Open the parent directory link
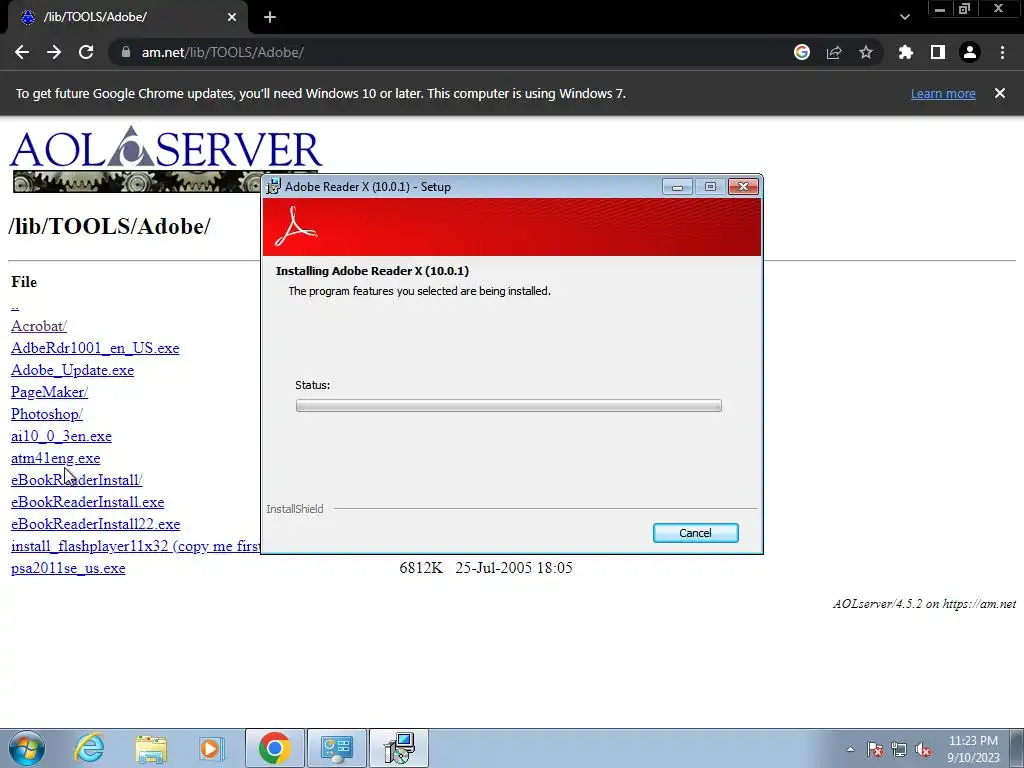 tap(14, 304)
